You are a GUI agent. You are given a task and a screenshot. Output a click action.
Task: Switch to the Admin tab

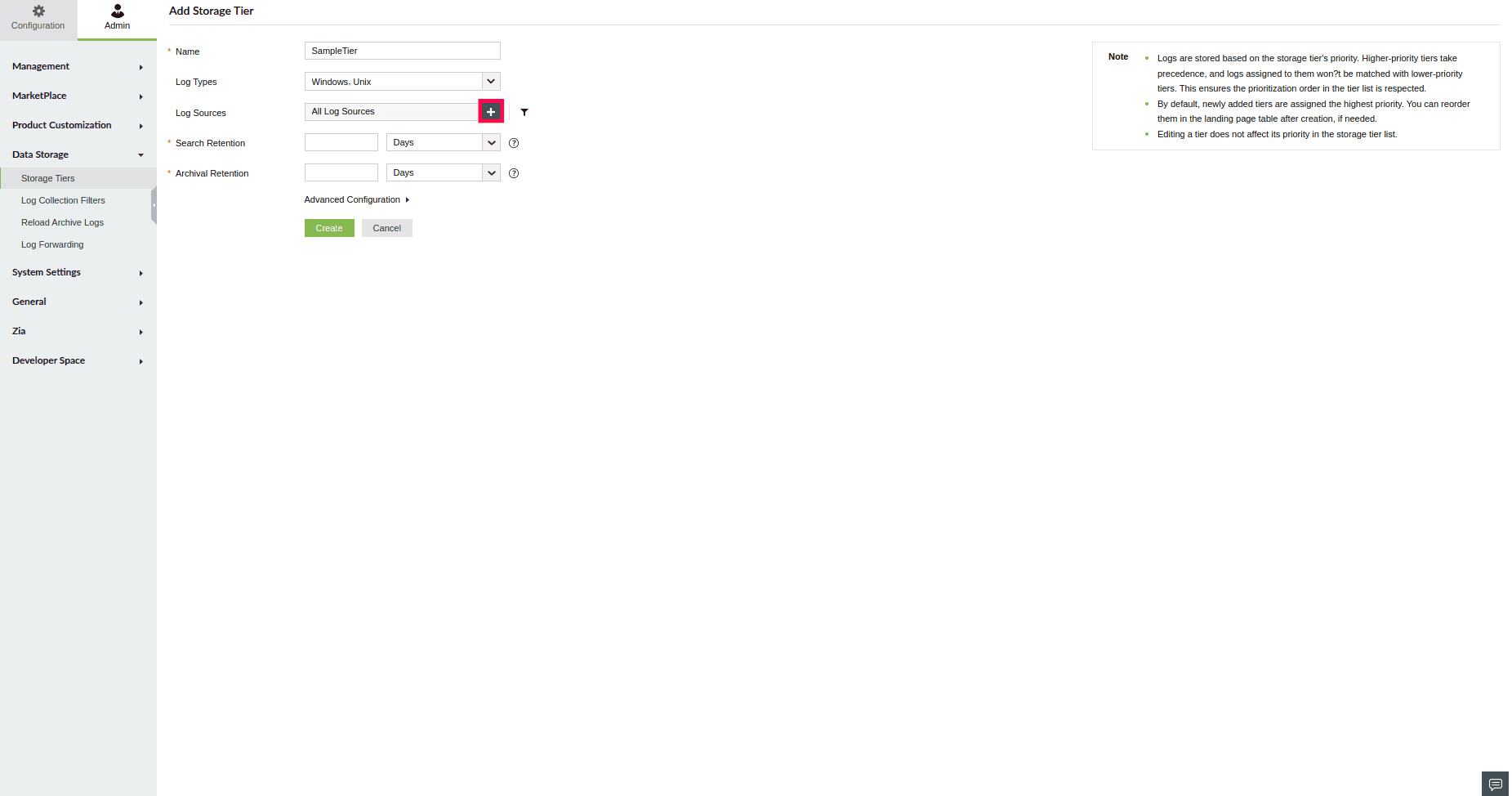tap(117, 18)
